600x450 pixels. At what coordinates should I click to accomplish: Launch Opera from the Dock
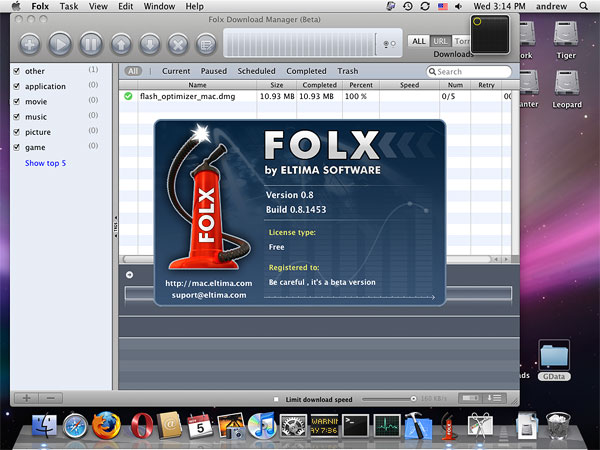pos(141,426)
